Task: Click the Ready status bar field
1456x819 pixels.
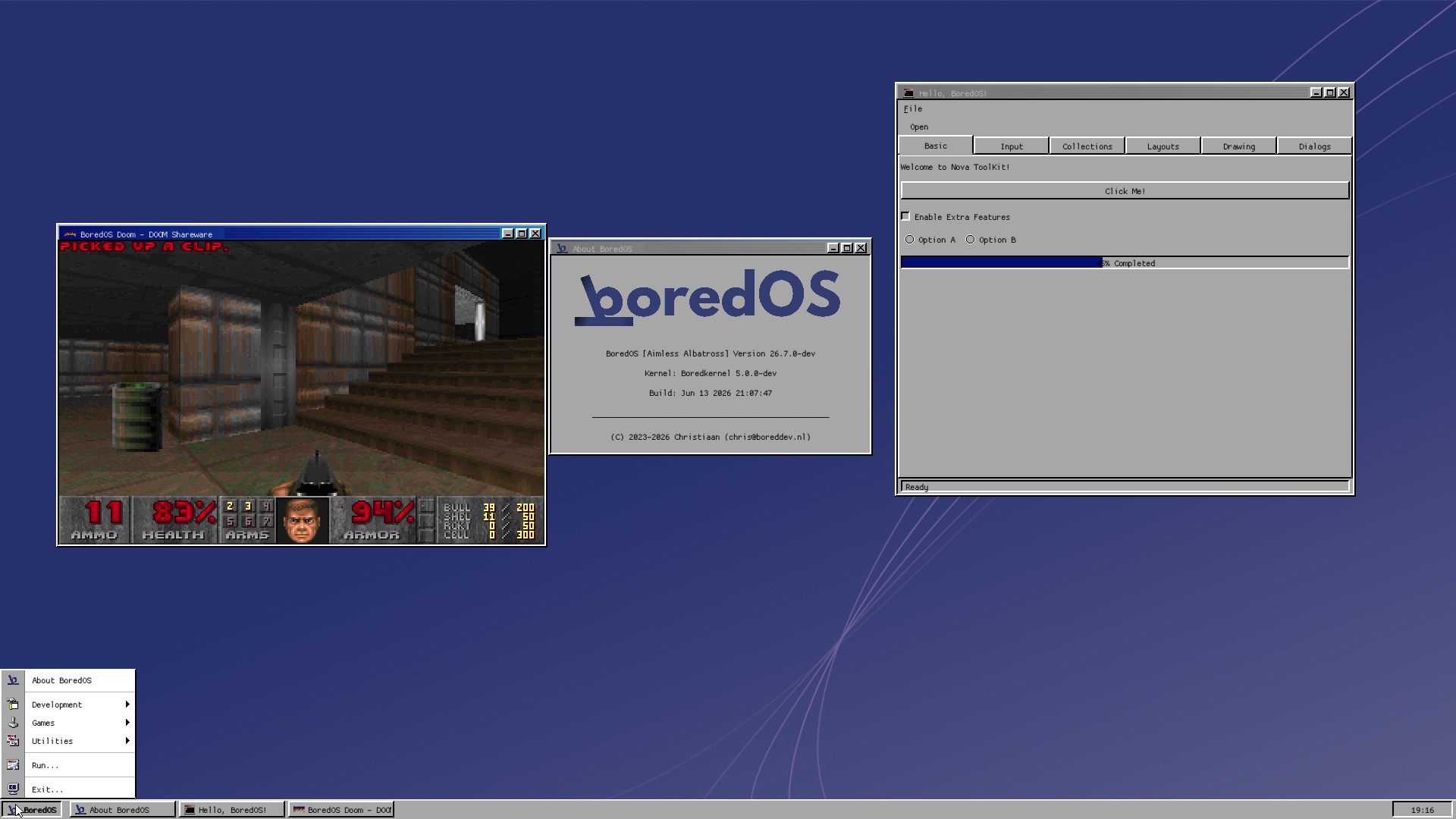Action: (x=1125, y=487)
